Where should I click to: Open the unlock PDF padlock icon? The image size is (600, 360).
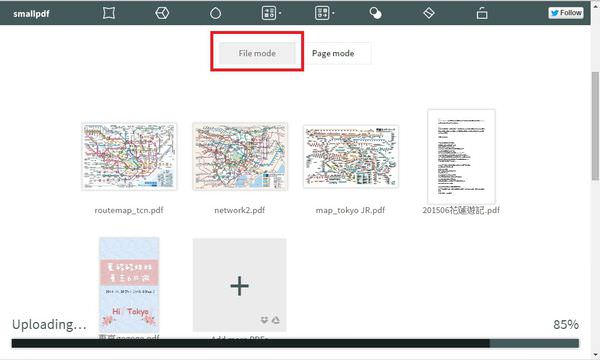[x=482, y=13]
